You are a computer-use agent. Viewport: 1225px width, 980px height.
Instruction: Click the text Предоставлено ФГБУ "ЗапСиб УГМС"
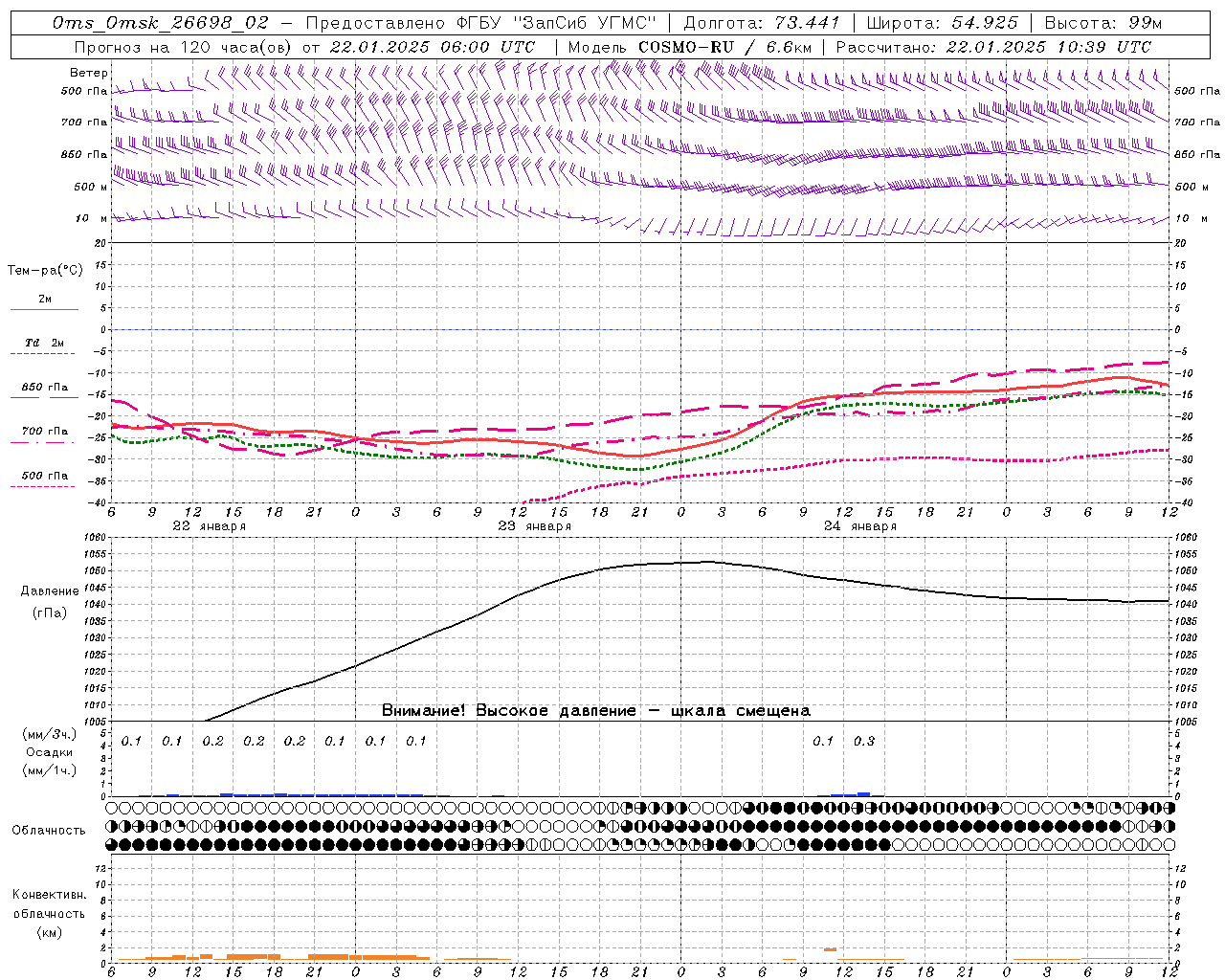tap(481, 23)
